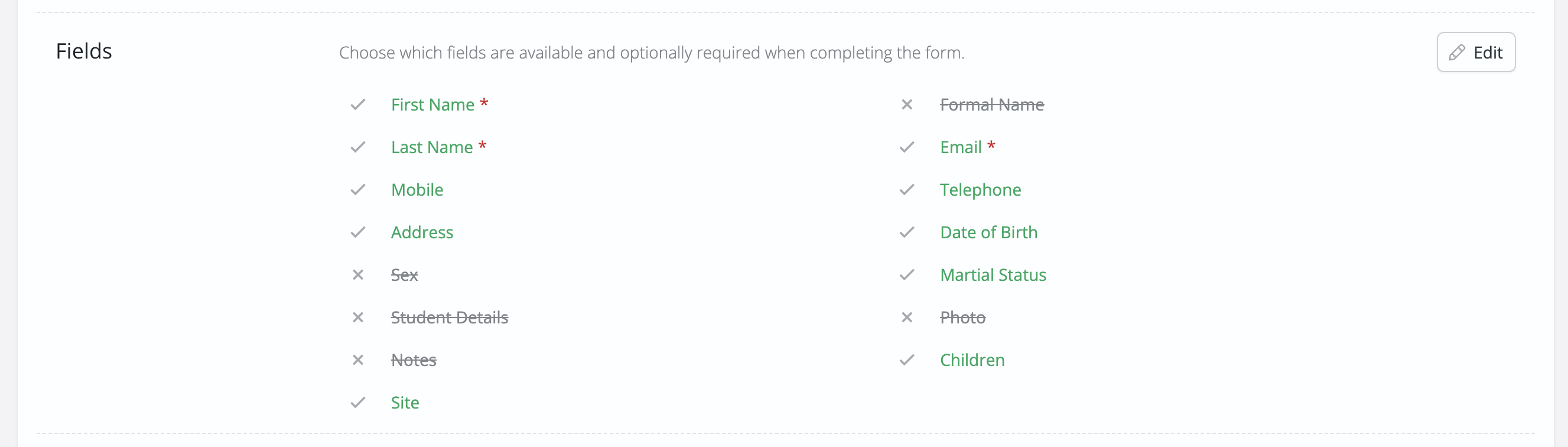Click the X icon next to Photo
The image size is (1568, 447).
pyautogui.click(x=906, y=318)
